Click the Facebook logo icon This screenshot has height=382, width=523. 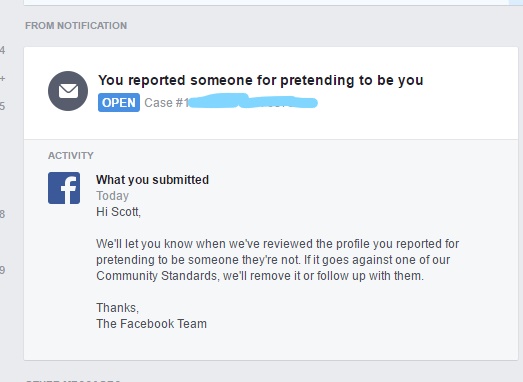point(64,188)
